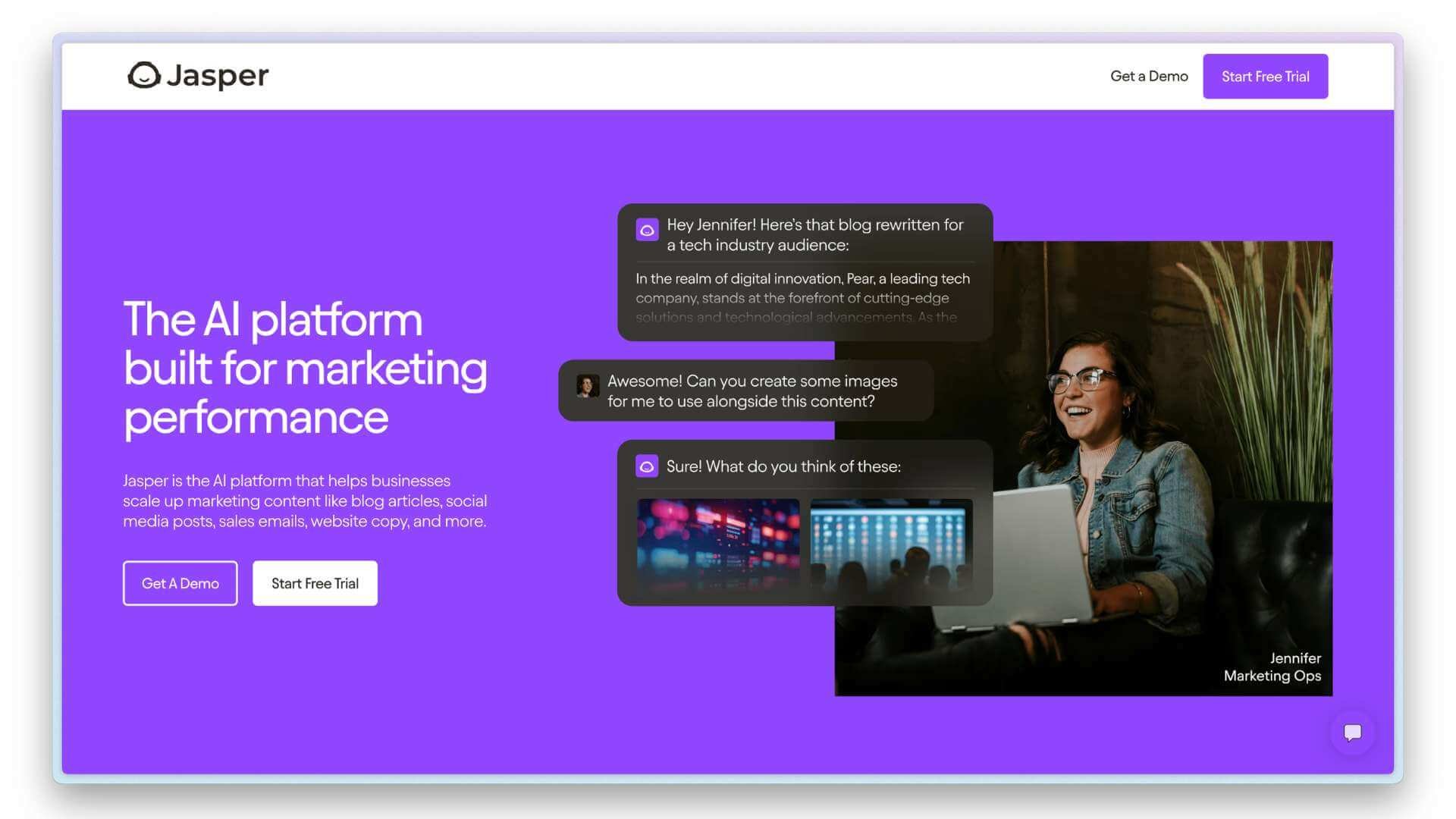Click the 'Marketing Ops' caption on the photo
1456x819 pixels.
[1272, 676]
